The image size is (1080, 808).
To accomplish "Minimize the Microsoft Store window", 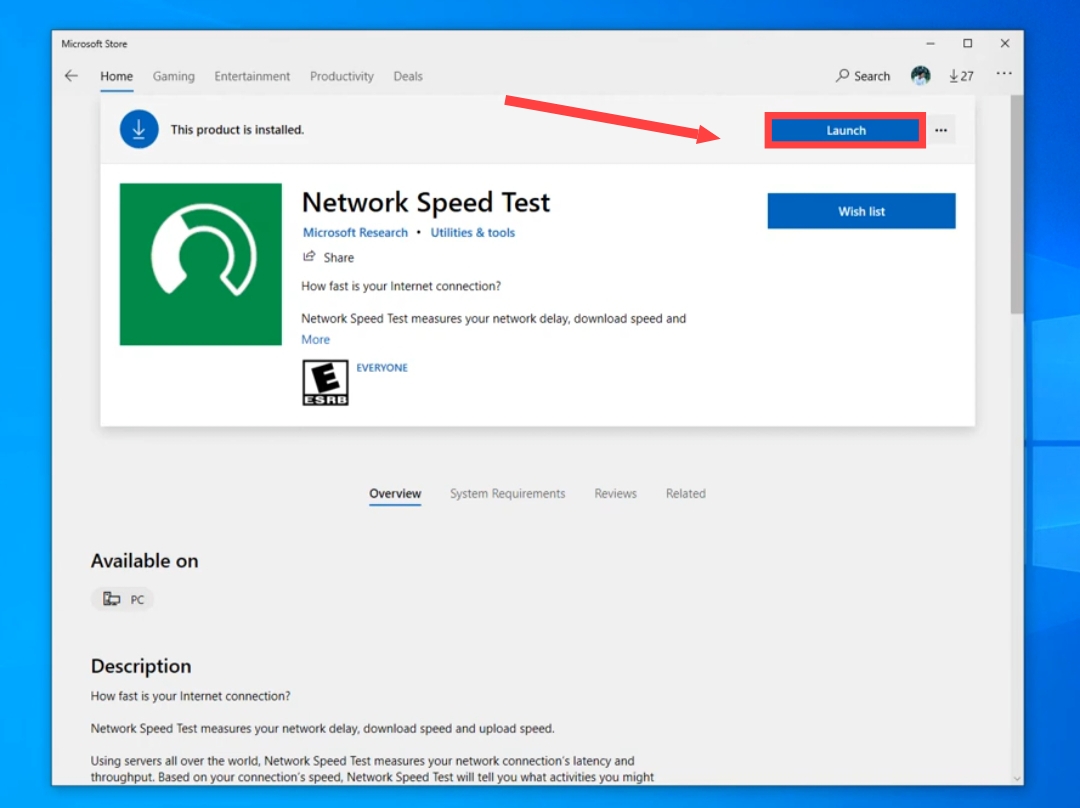I will (x=931, y=43).
